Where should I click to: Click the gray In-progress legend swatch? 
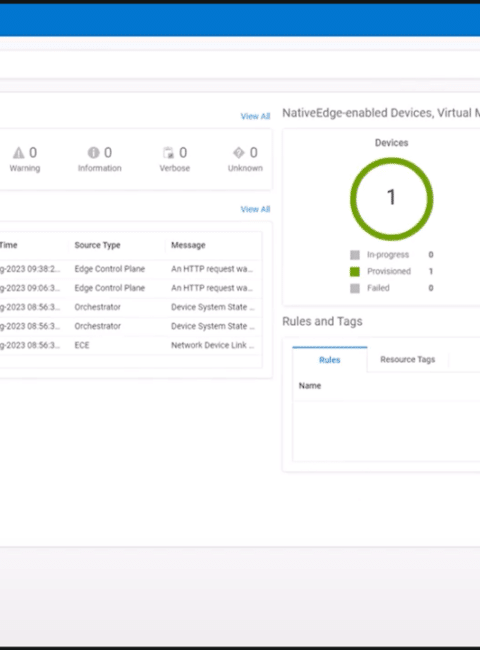coord(355,255)
